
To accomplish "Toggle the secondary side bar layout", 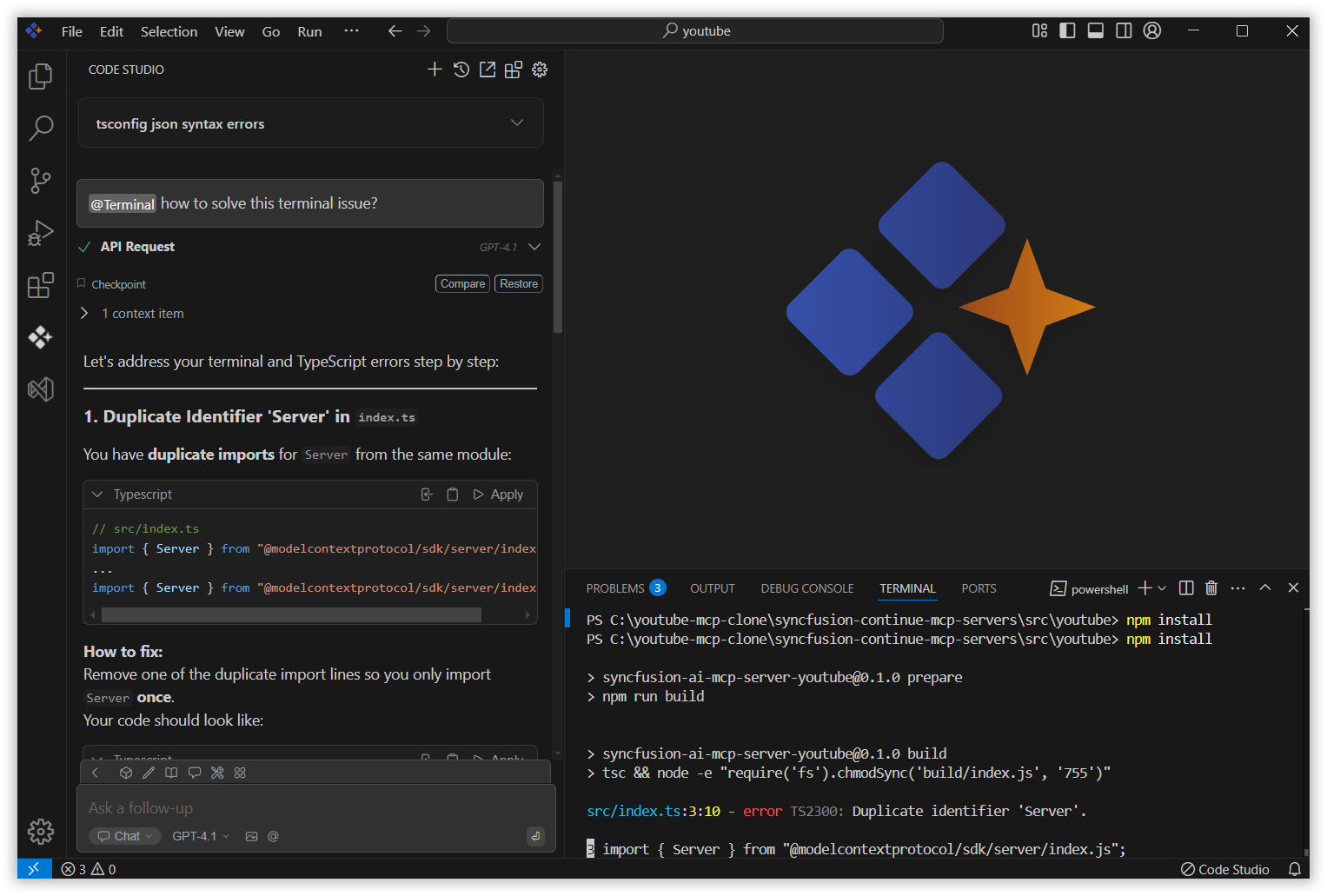I will click(x=1124, y=30).
